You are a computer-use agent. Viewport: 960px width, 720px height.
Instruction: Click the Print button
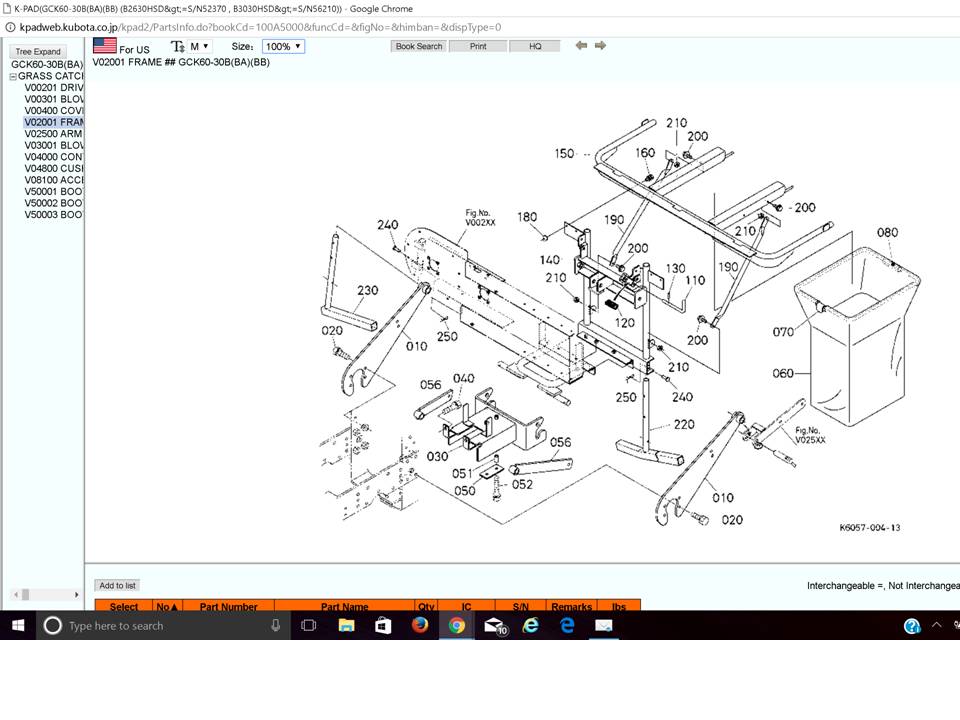[478, 46]
